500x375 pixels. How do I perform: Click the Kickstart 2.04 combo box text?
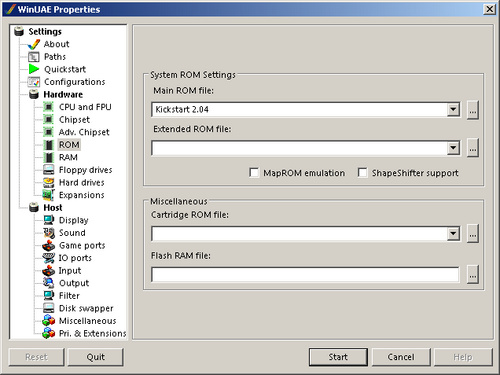182,109
